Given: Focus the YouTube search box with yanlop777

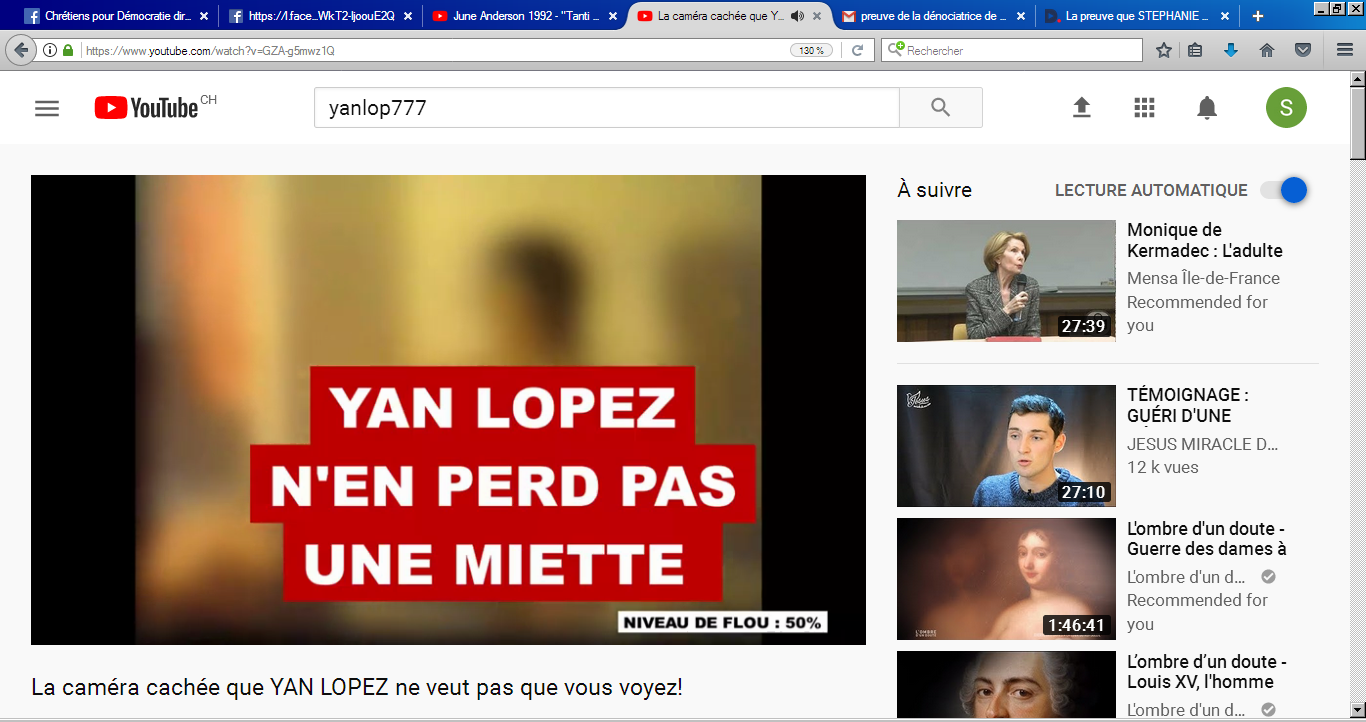Looking at the screenshot, I should (x=607, y=108).
